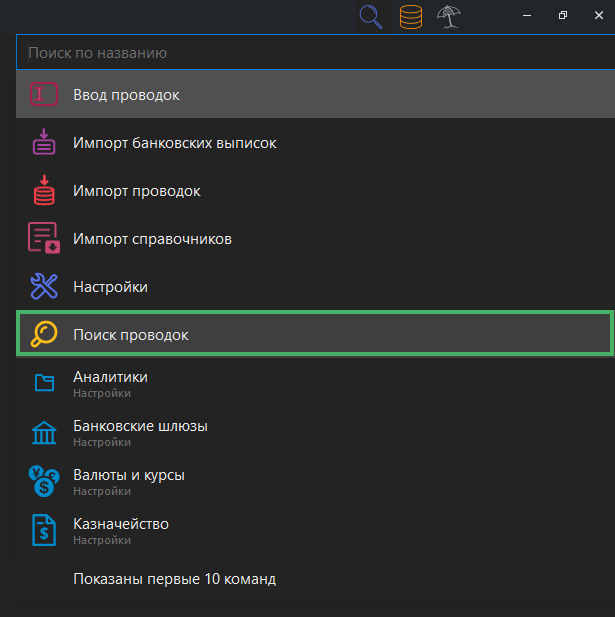Click the magnifier search icon in title bar
This screenshot has height=617, width=615.
pos(371,17)
